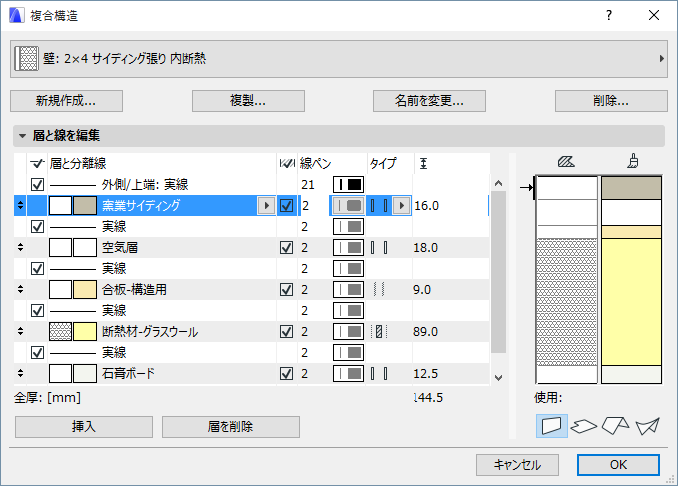Click the 層を削除 button
The height and width of the screenshot is (486, 678).
(230, 427)
